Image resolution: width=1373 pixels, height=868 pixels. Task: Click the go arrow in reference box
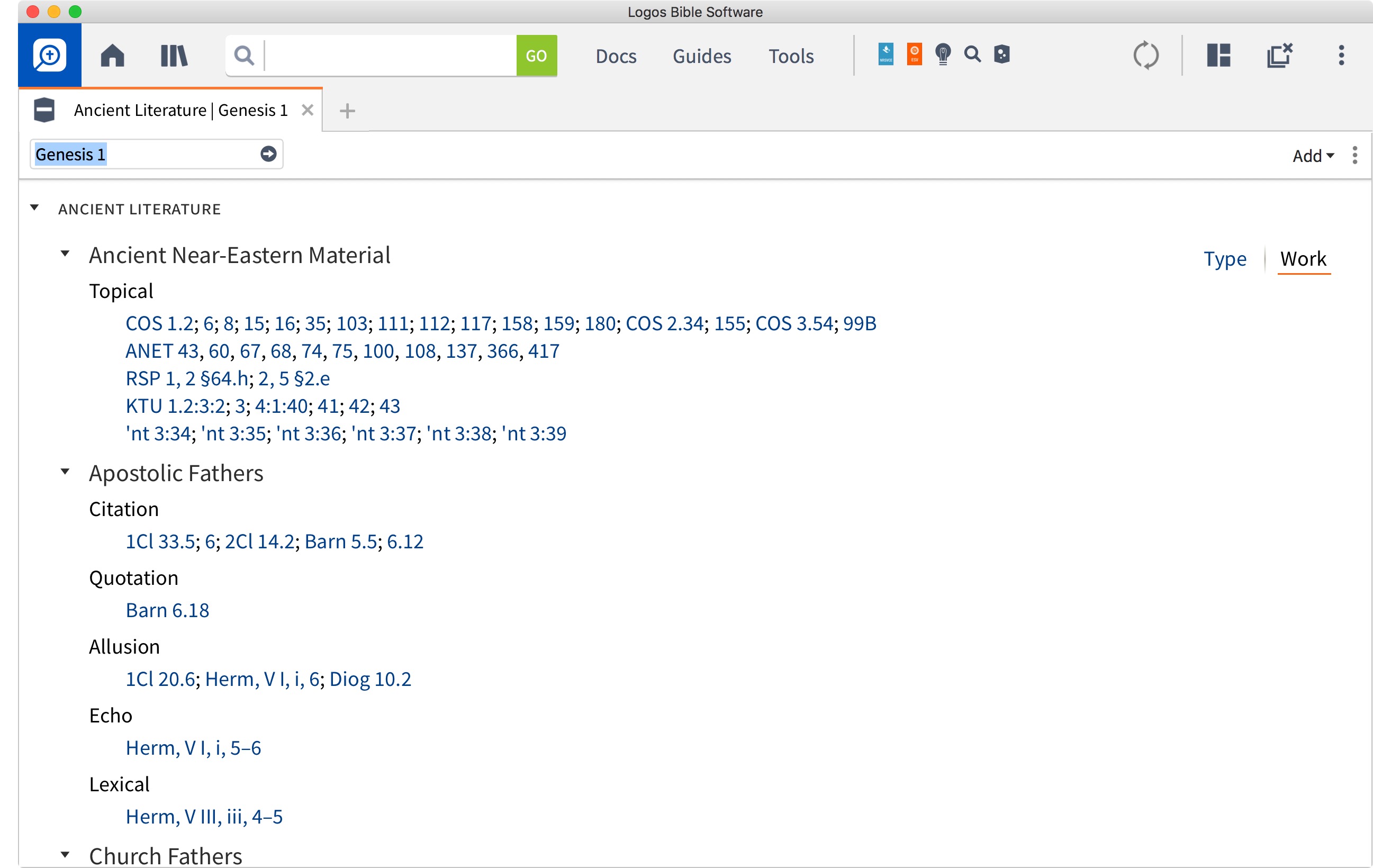268,154
